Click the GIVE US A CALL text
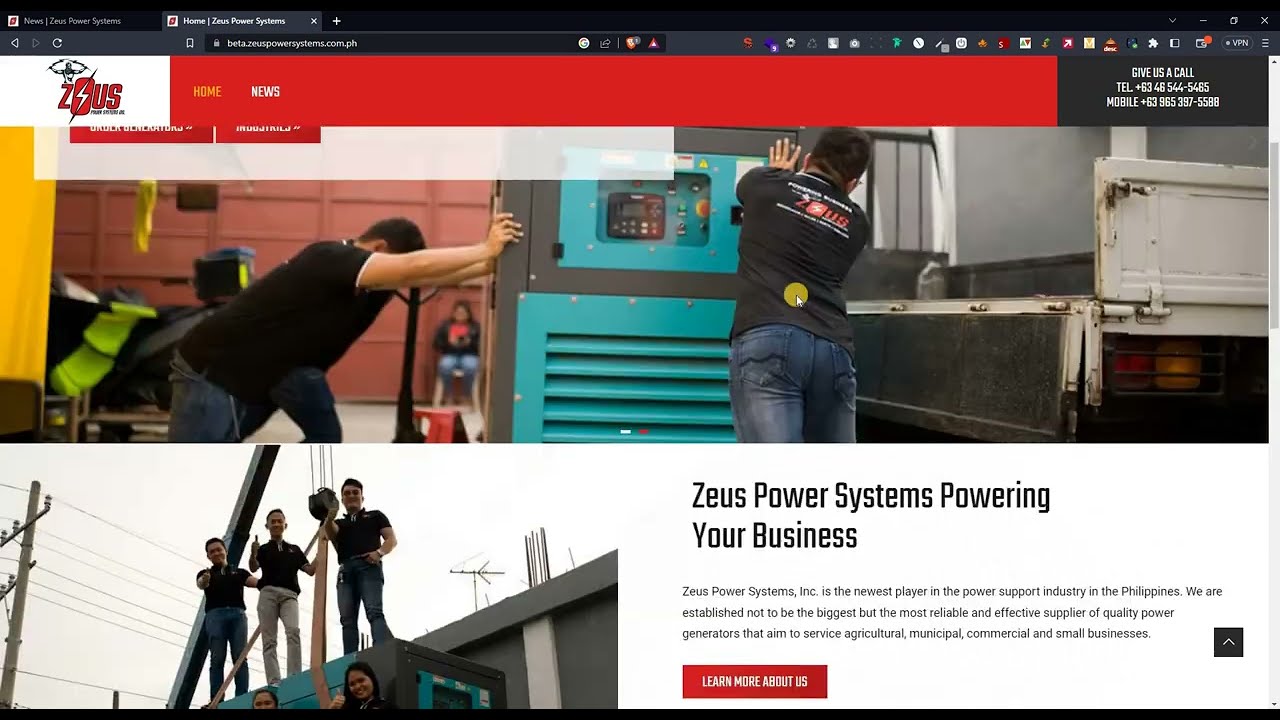The height and width of the screenshot is (720, 1280). [x=1162, y=73]
